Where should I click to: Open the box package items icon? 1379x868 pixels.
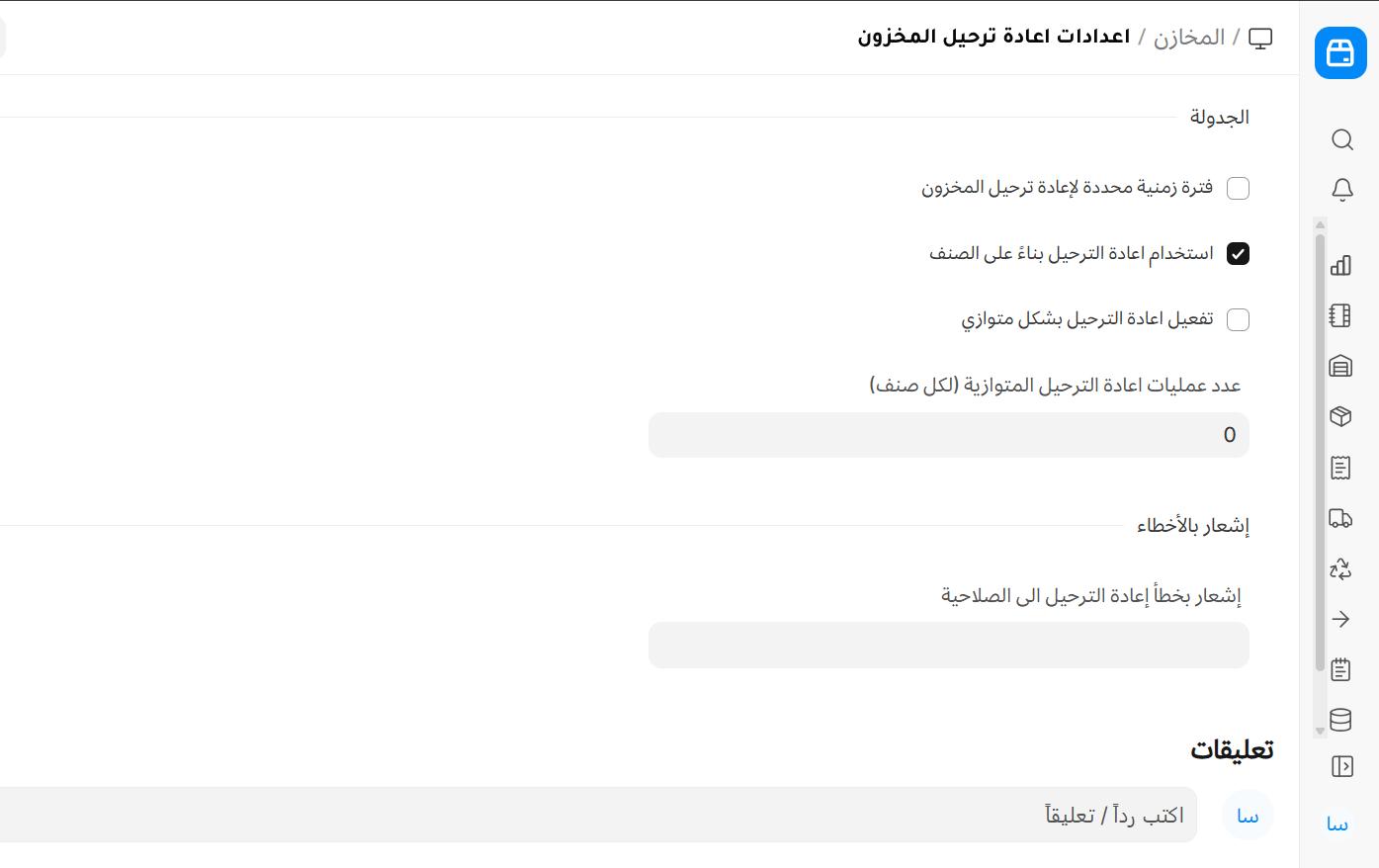1340,416
